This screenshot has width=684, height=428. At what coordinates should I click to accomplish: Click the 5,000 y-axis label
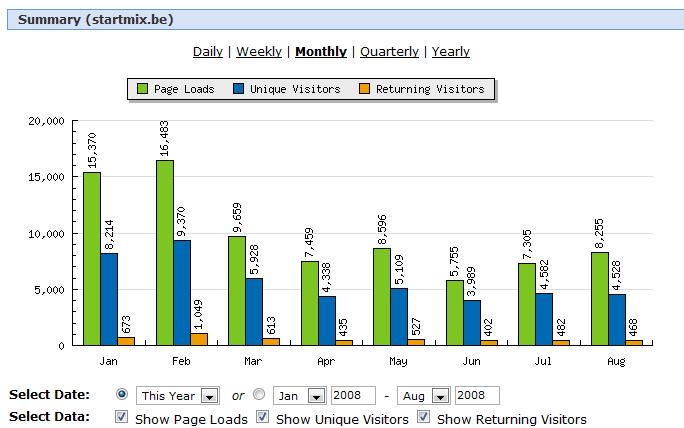49,290
